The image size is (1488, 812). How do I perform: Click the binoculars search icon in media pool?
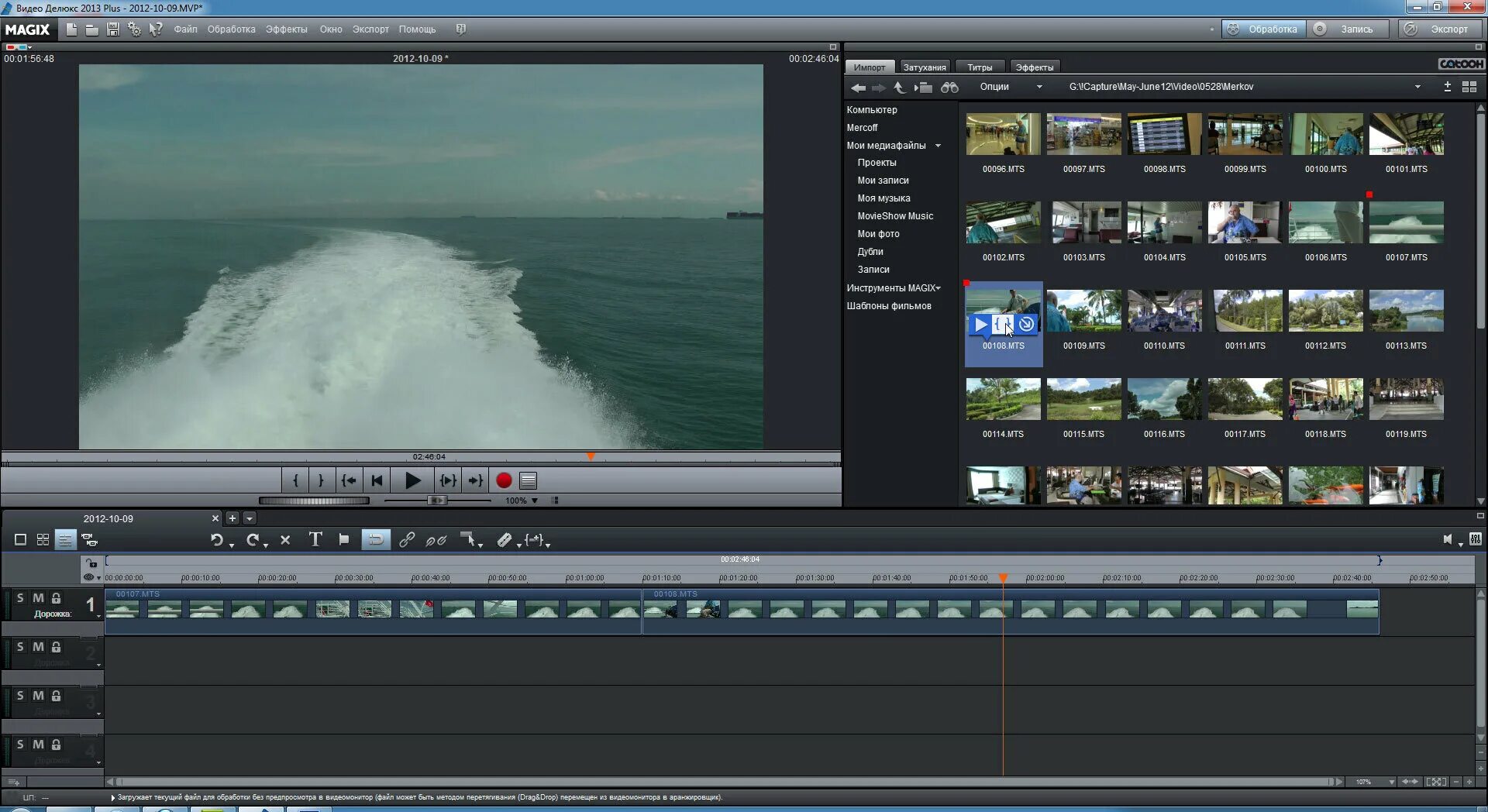[x=949, y=88]
